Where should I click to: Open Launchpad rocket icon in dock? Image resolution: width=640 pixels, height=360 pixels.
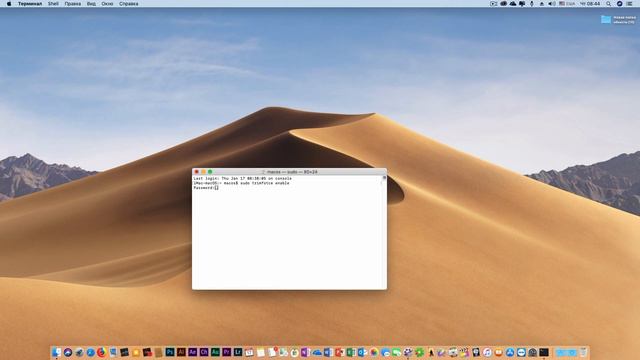pos(79,352)
